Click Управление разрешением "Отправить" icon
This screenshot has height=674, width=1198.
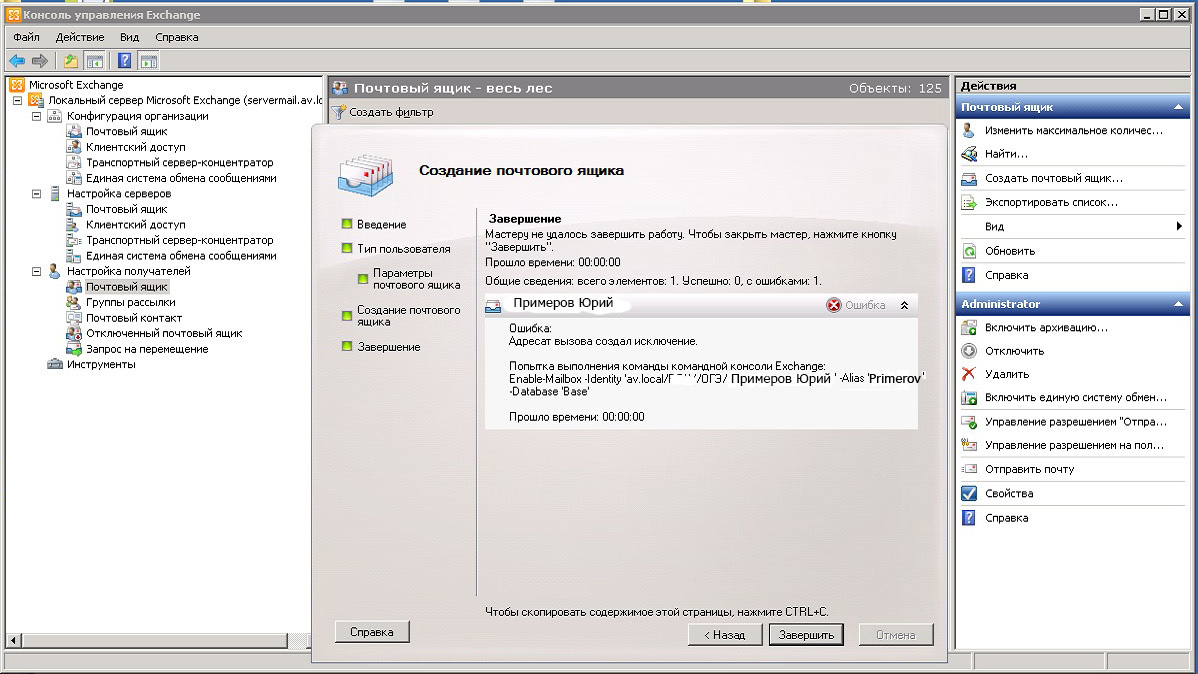point(969,422)
